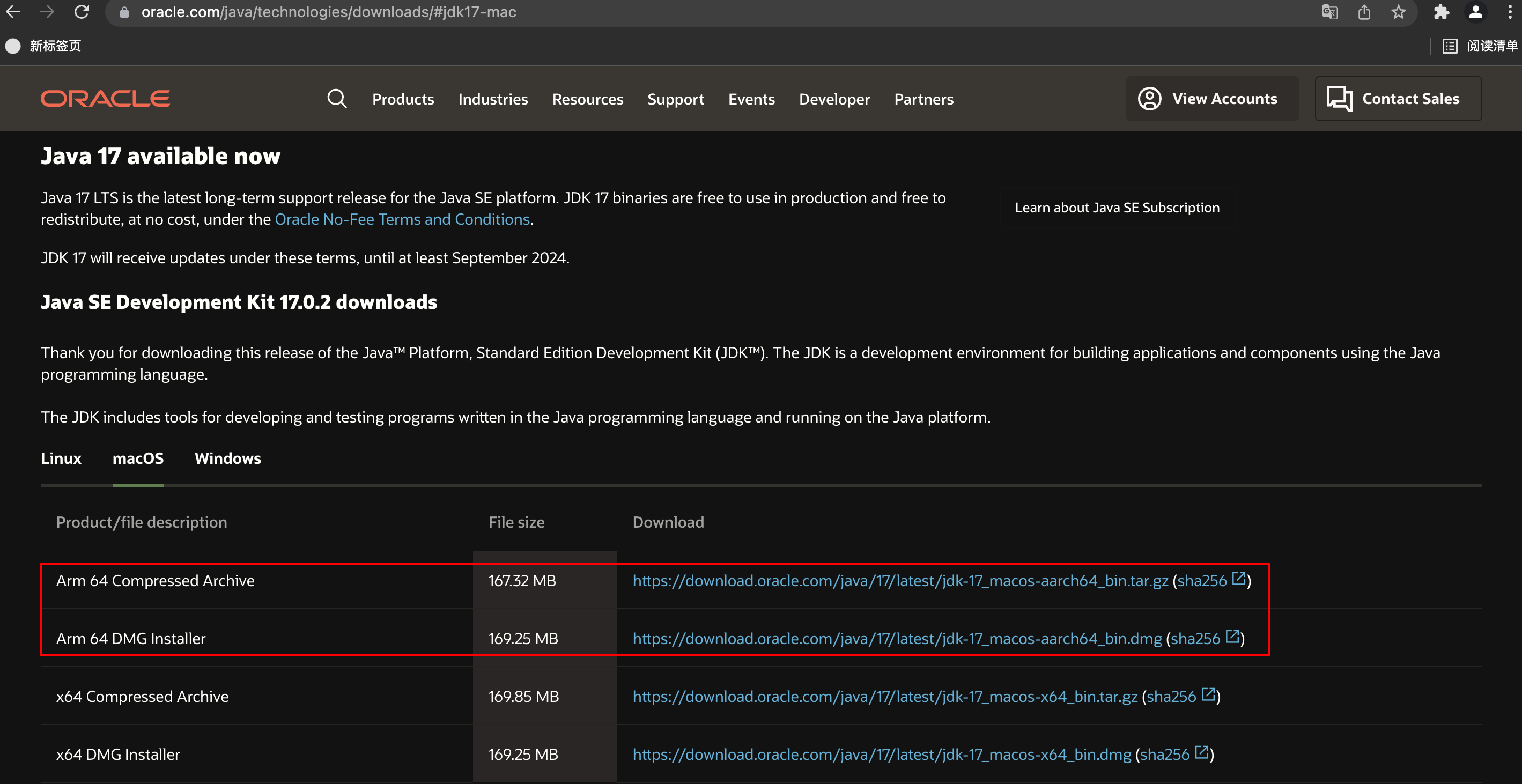Click the browser back arrow
Viewport: 1522px width, 784px height.
coord(13,12)
